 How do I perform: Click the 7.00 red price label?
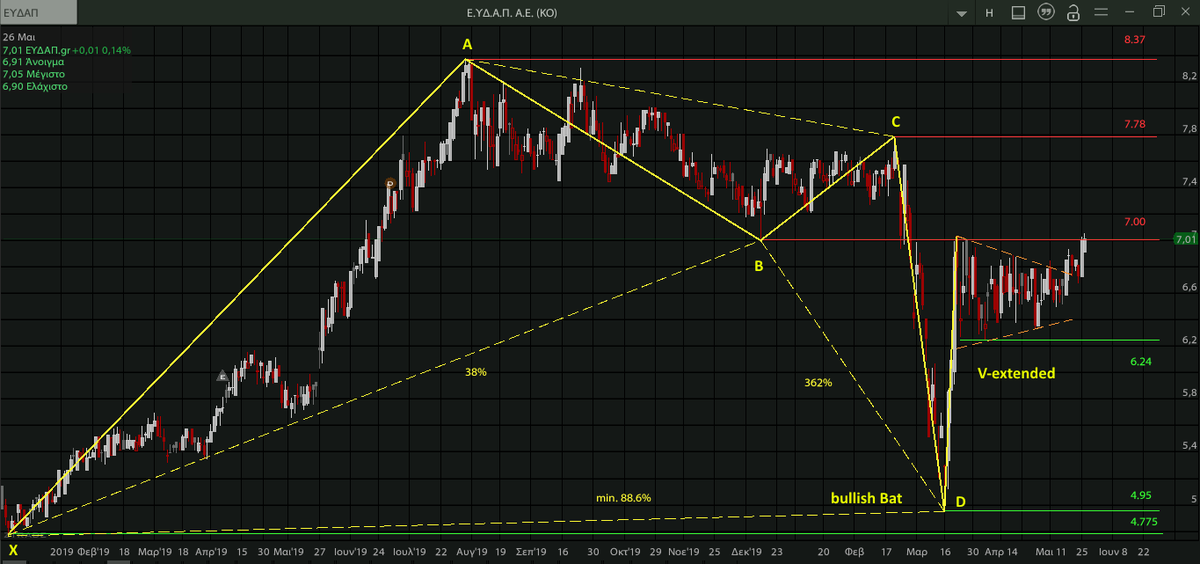coord(1134,221)
